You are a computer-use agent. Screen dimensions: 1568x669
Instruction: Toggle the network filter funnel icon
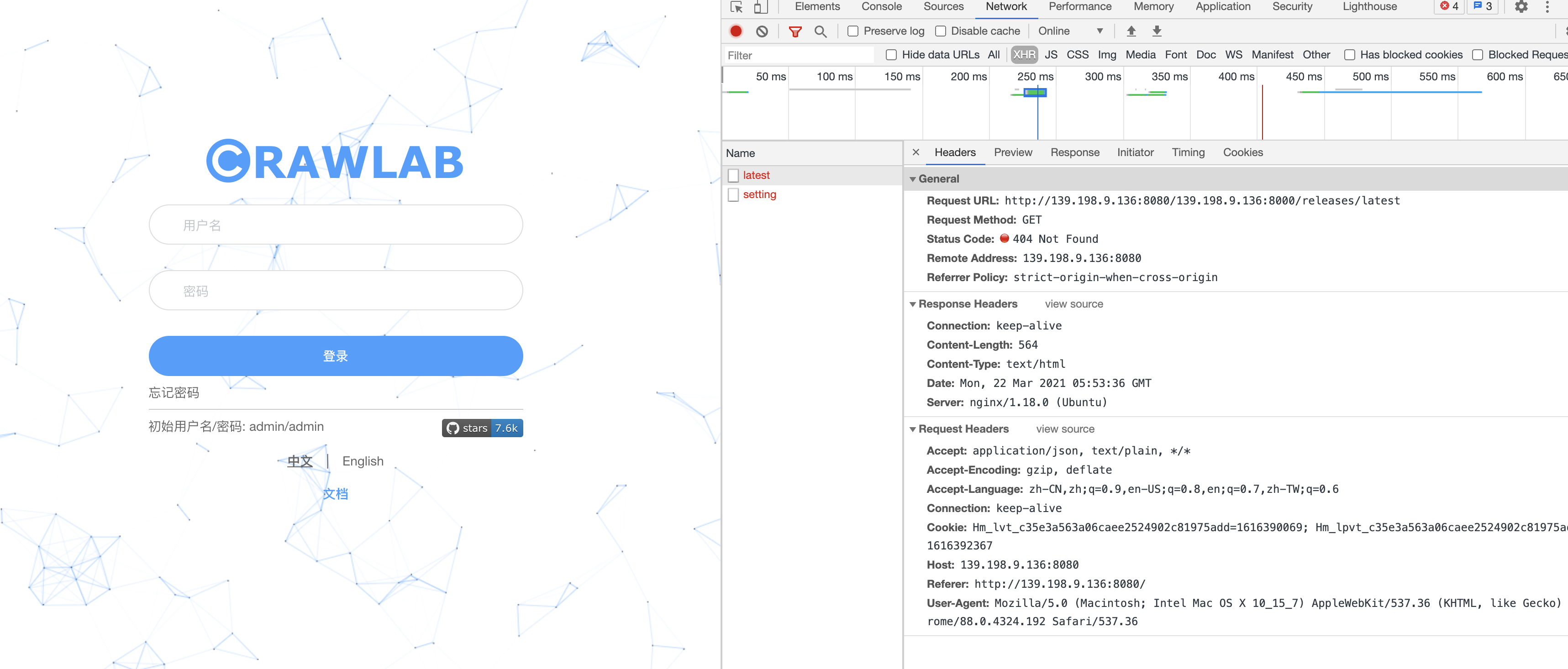795,31
